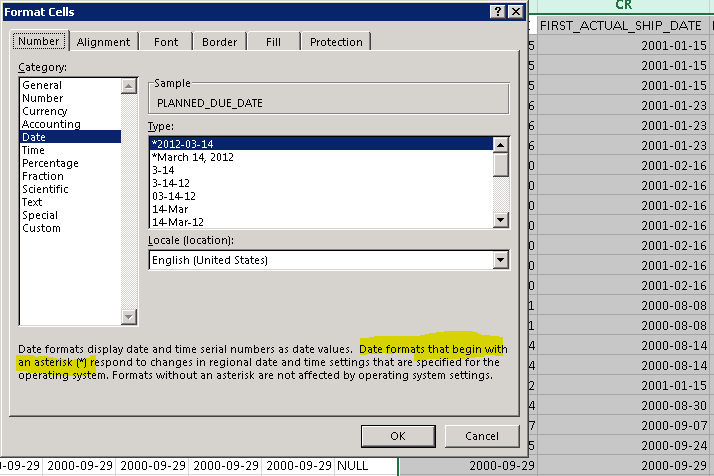Open the Font tab
The height and width of the screenshot is (476, 714).
click(166, 42)
